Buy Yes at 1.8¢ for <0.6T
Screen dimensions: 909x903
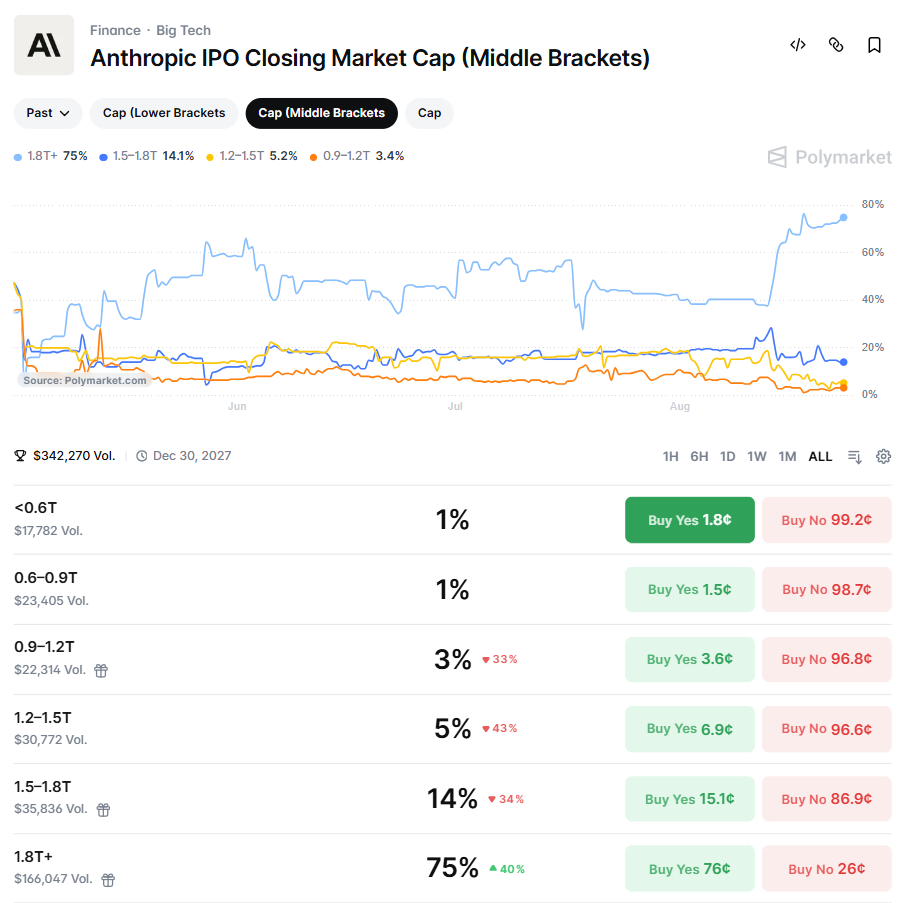(689, 520)
